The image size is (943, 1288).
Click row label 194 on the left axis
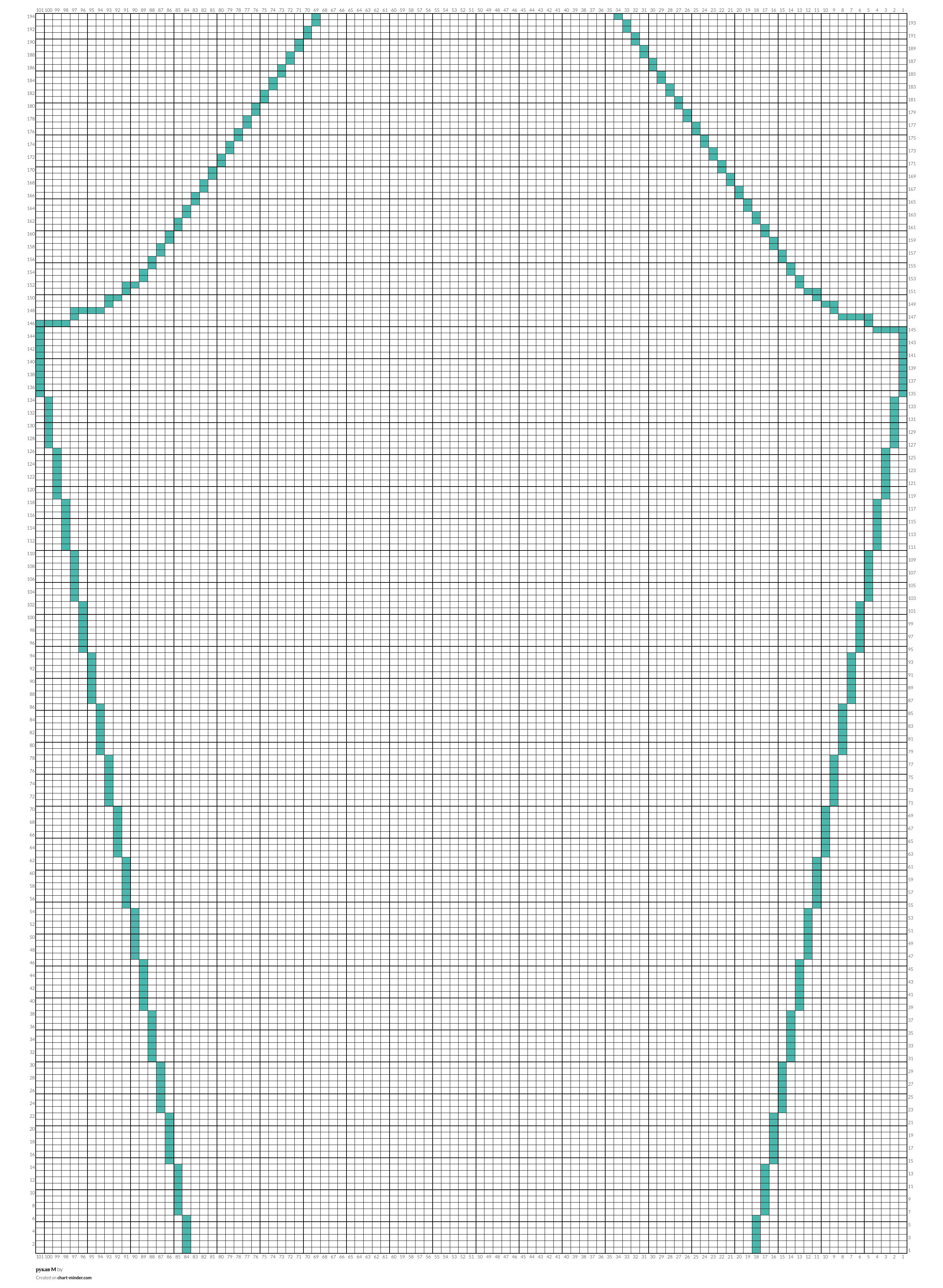[x=31, y=16]
